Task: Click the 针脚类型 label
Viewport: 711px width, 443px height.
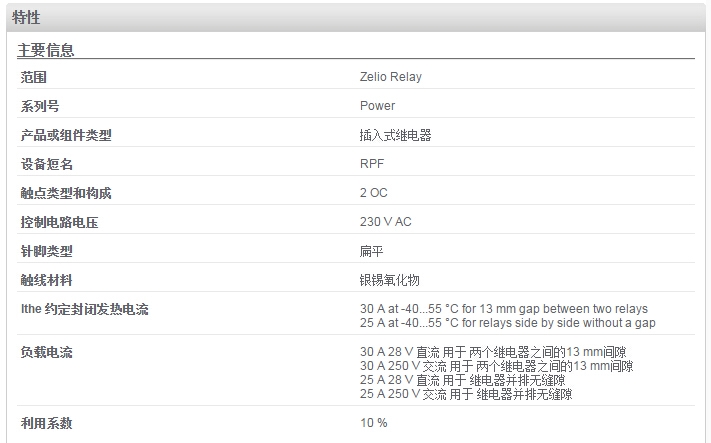Action: point(47,251)
